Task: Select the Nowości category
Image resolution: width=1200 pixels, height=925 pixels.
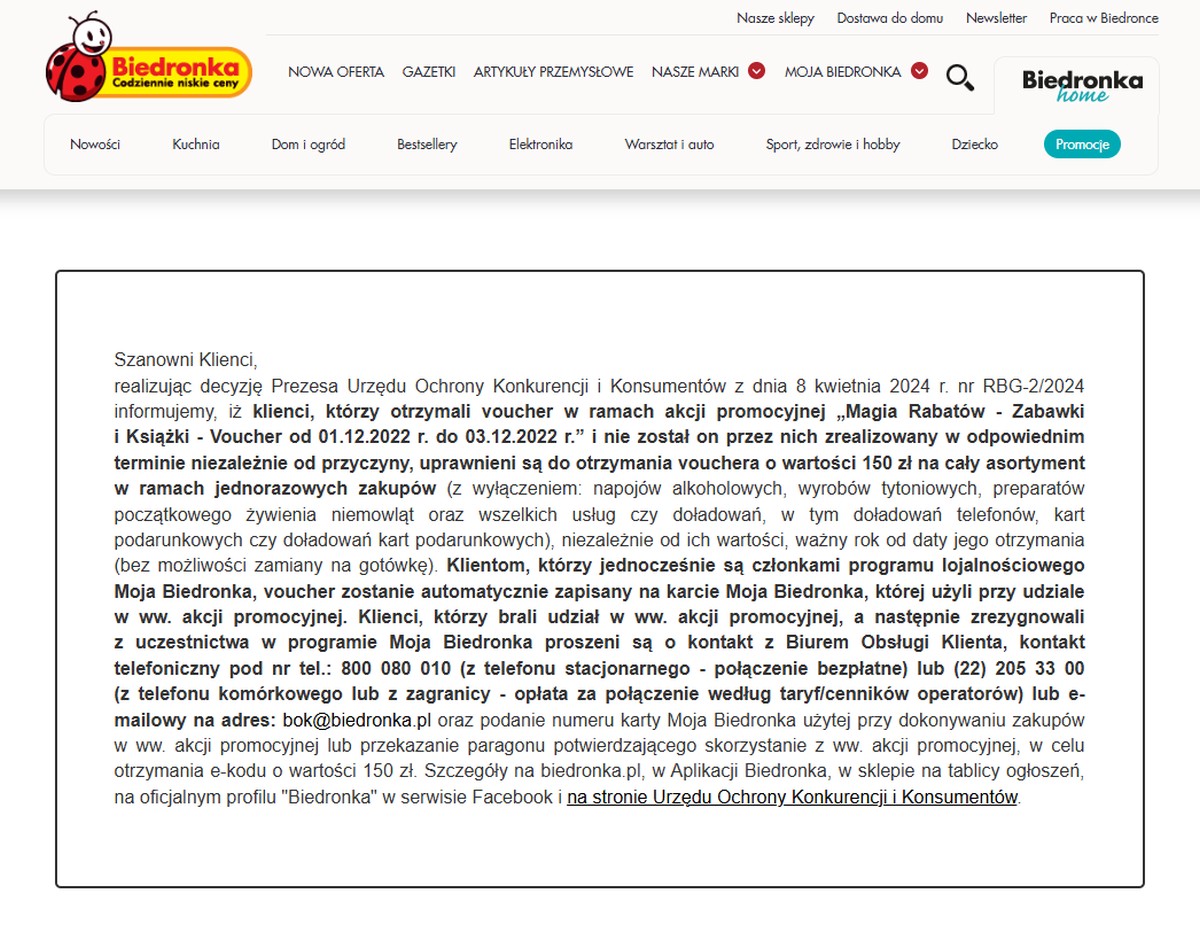Action: click(x=95, y=144)
